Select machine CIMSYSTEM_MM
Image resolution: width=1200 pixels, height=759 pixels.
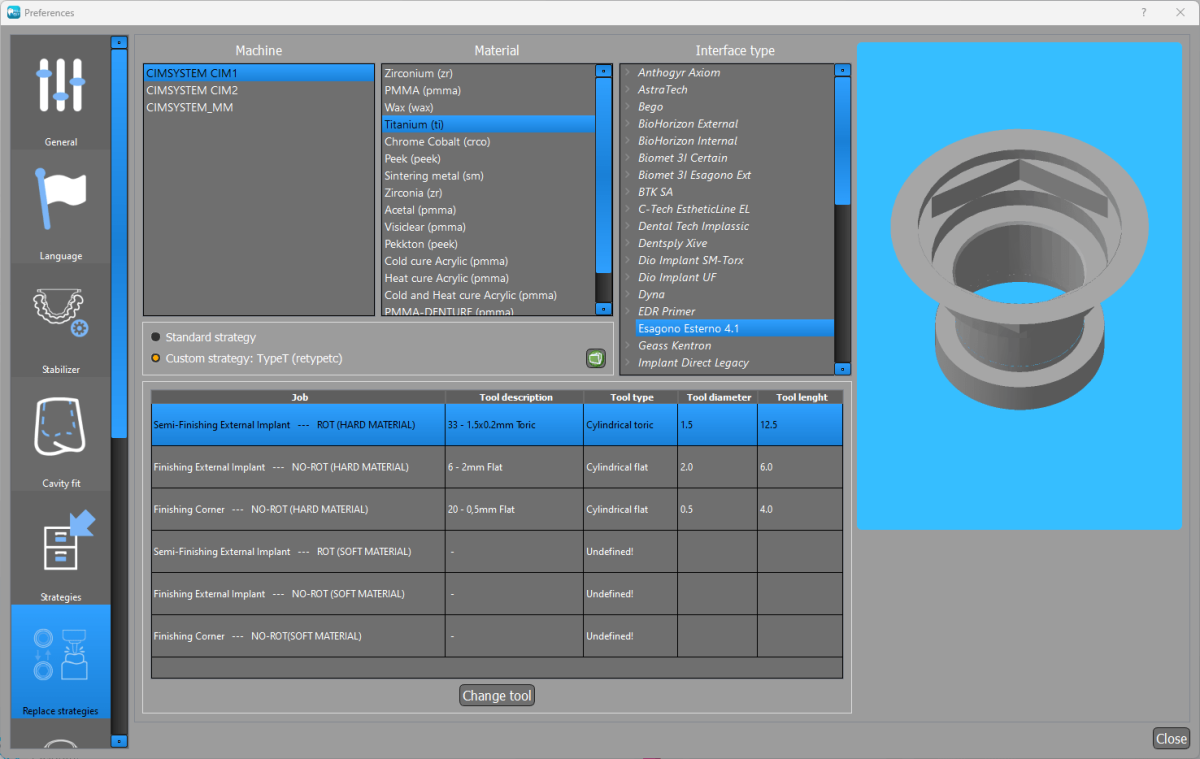pos(259,107)
